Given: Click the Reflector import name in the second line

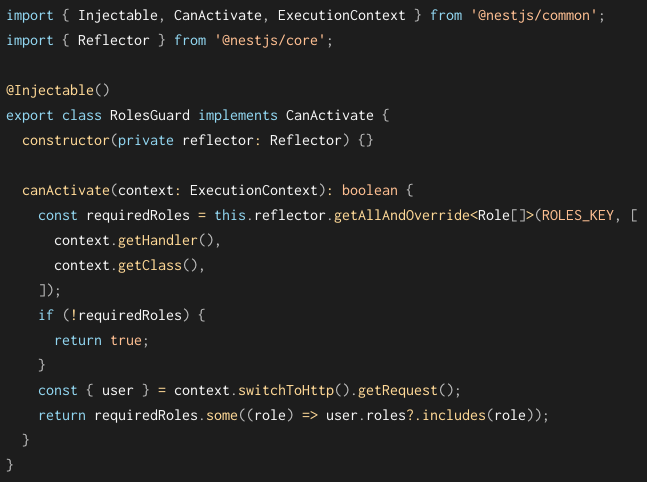Looking at the screenshot, I should (114, 40).
